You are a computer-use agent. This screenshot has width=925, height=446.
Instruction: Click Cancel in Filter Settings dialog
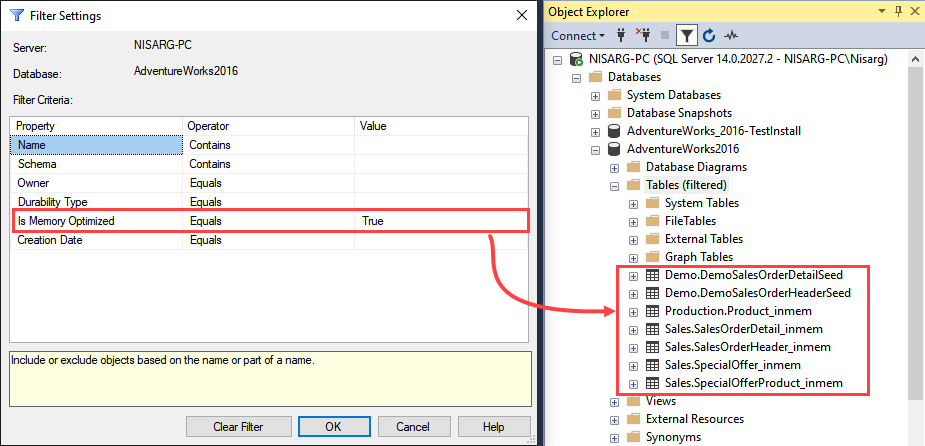click(413, 427)
